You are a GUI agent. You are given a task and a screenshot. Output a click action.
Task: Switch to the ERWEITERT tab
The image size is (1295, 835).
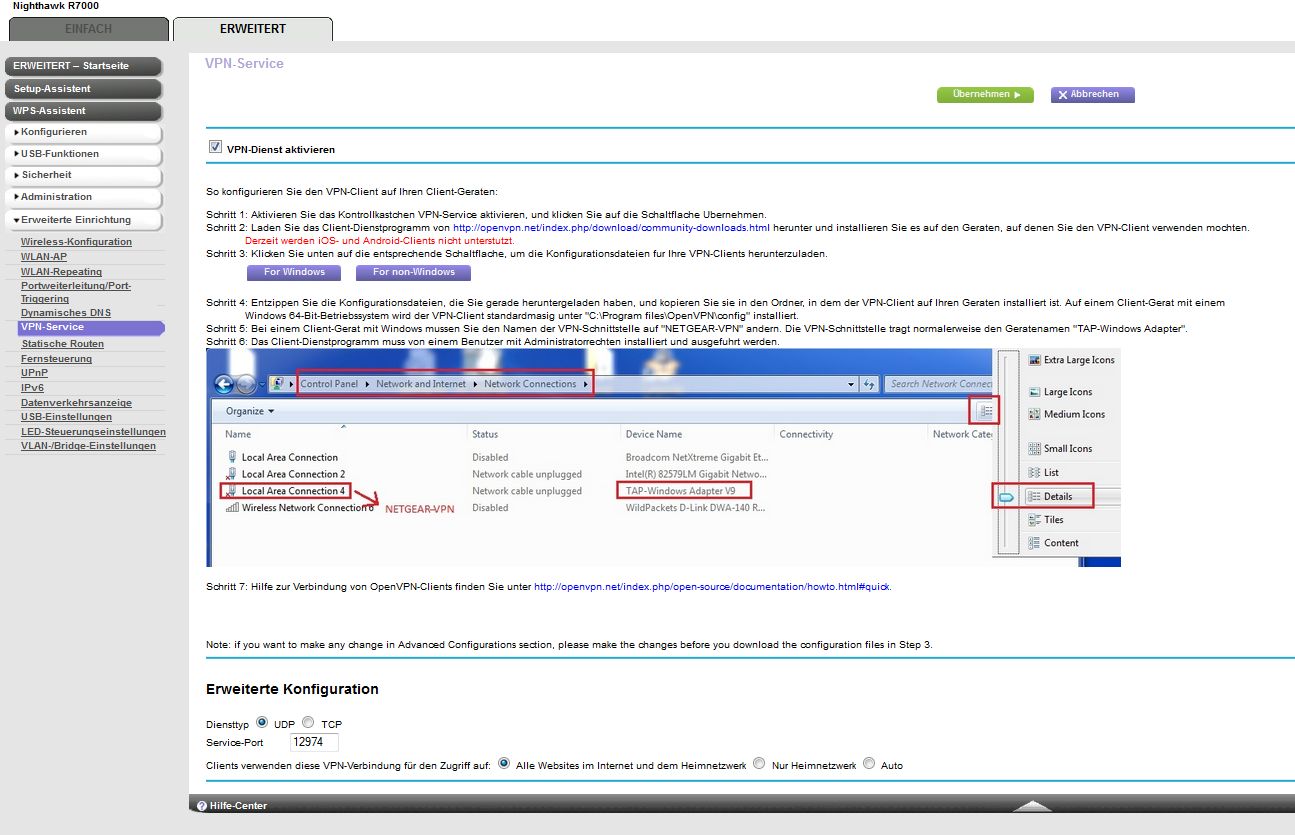click(253, 29)
